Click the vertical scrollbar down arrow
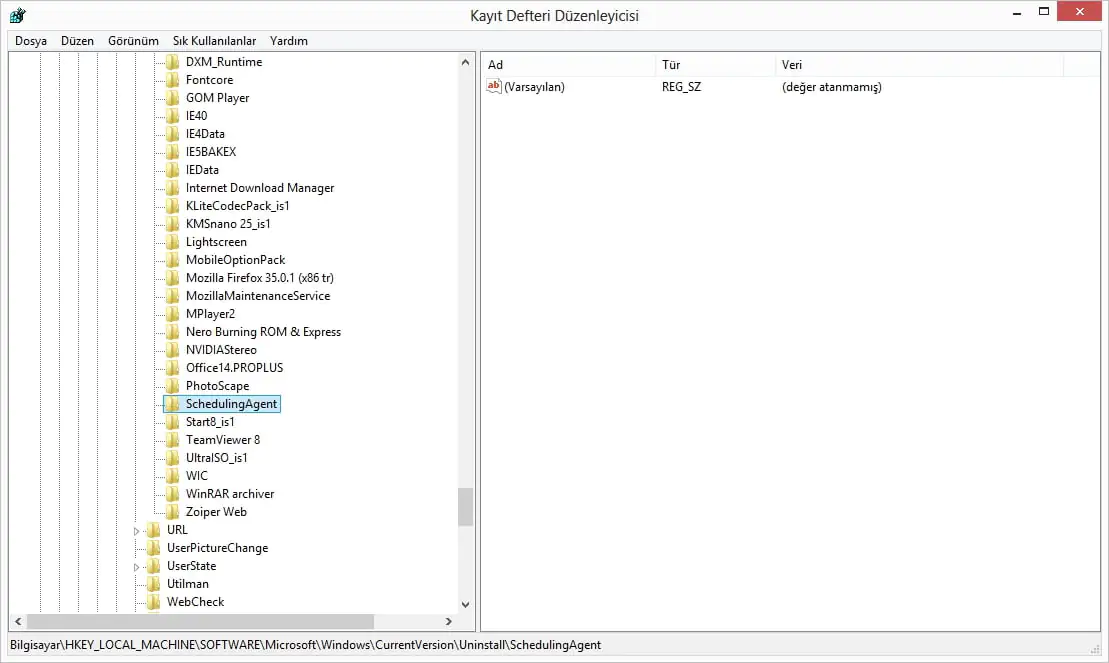 tap(465, 604)
